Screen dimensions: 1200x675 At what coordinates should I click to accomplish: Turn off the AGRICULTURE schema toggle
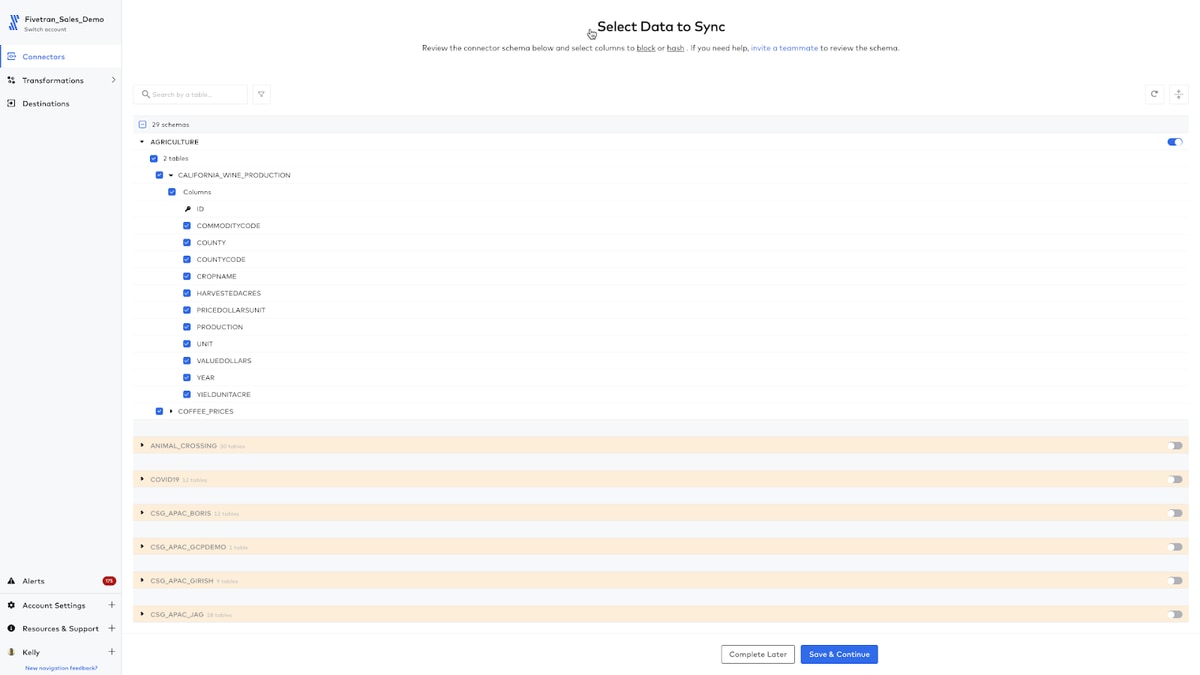(1175, 142)
